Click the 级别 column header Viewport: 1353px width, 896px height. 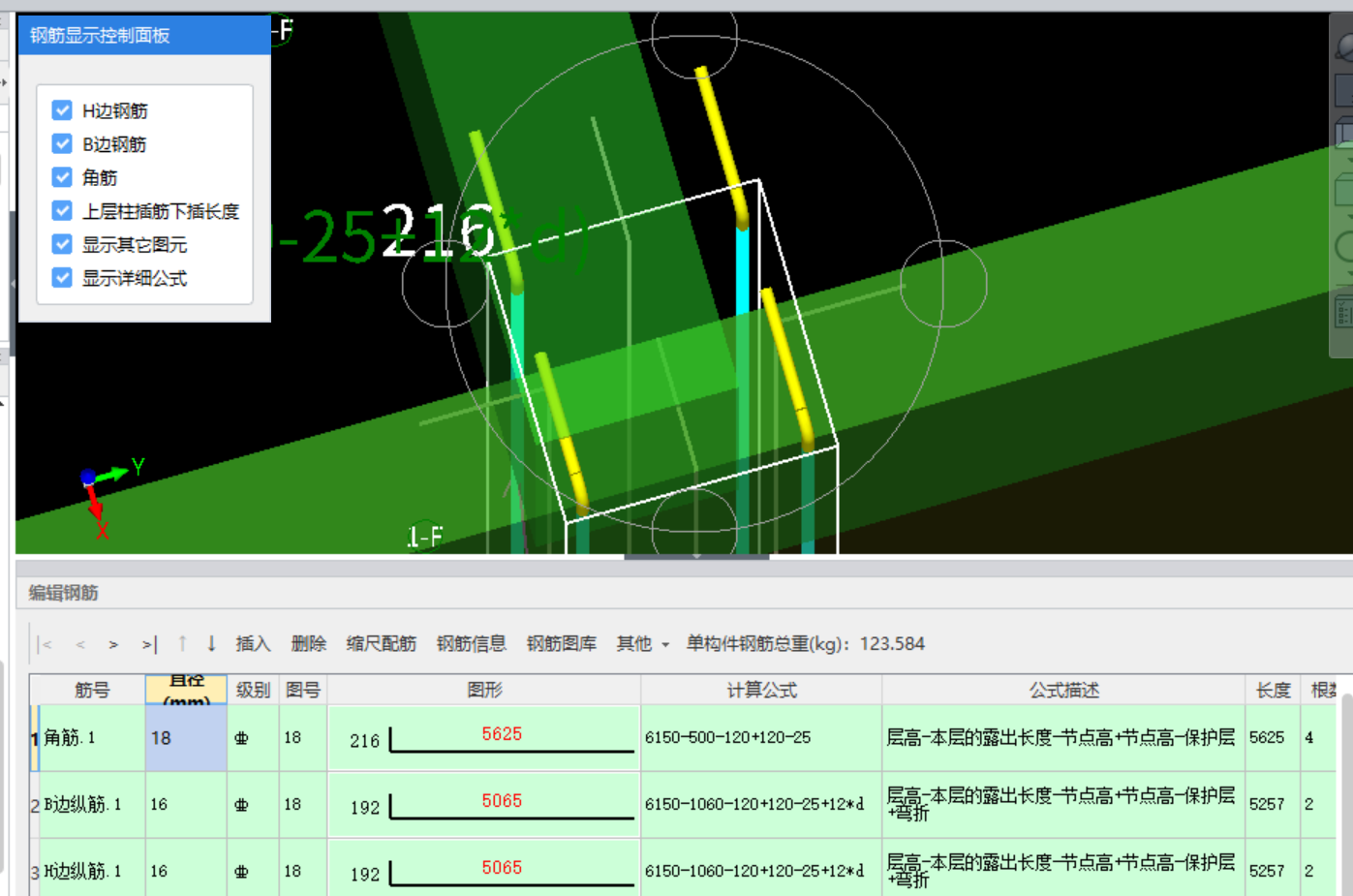click(x=253, y=690)
